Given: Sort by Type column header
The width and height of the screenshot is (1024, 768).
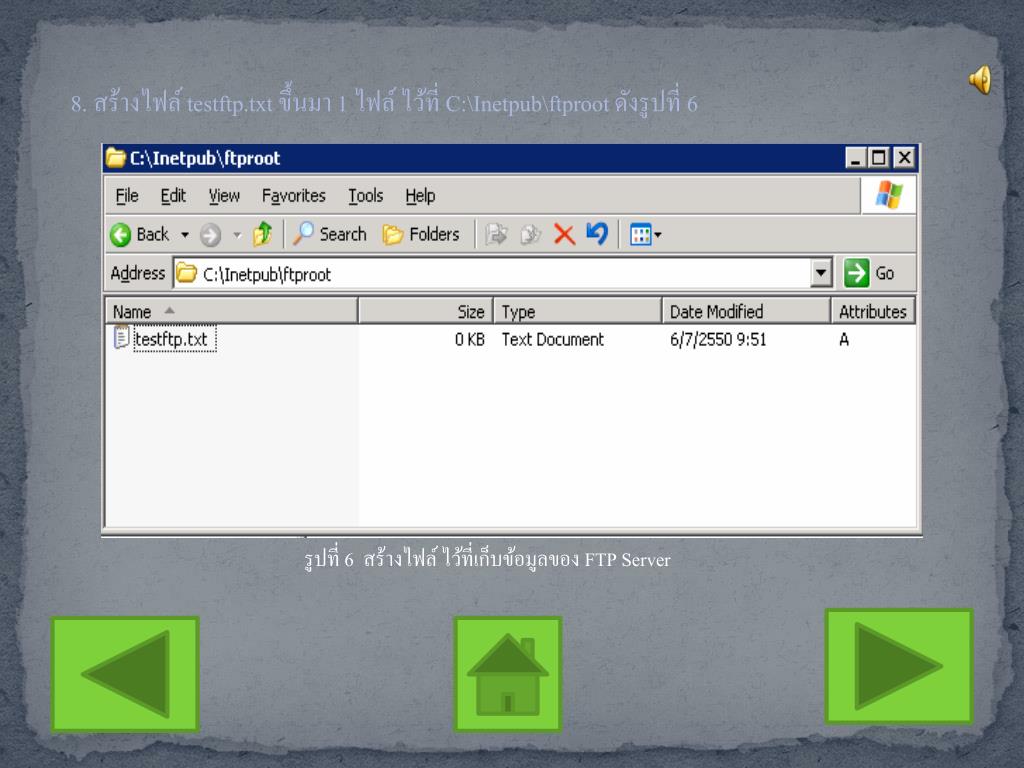Looking at the screenshot, I should coord(577,311).
